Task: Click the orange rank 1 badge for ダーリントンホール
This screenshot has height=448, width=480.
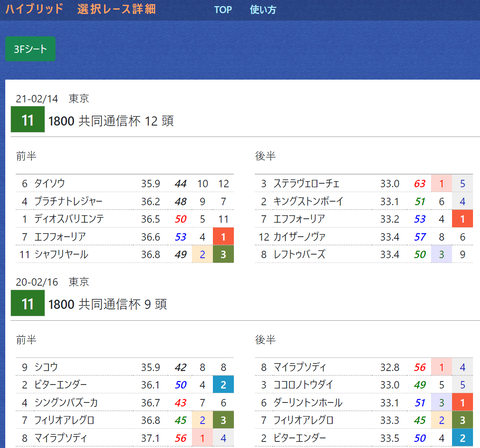Action: coord(462,402)
